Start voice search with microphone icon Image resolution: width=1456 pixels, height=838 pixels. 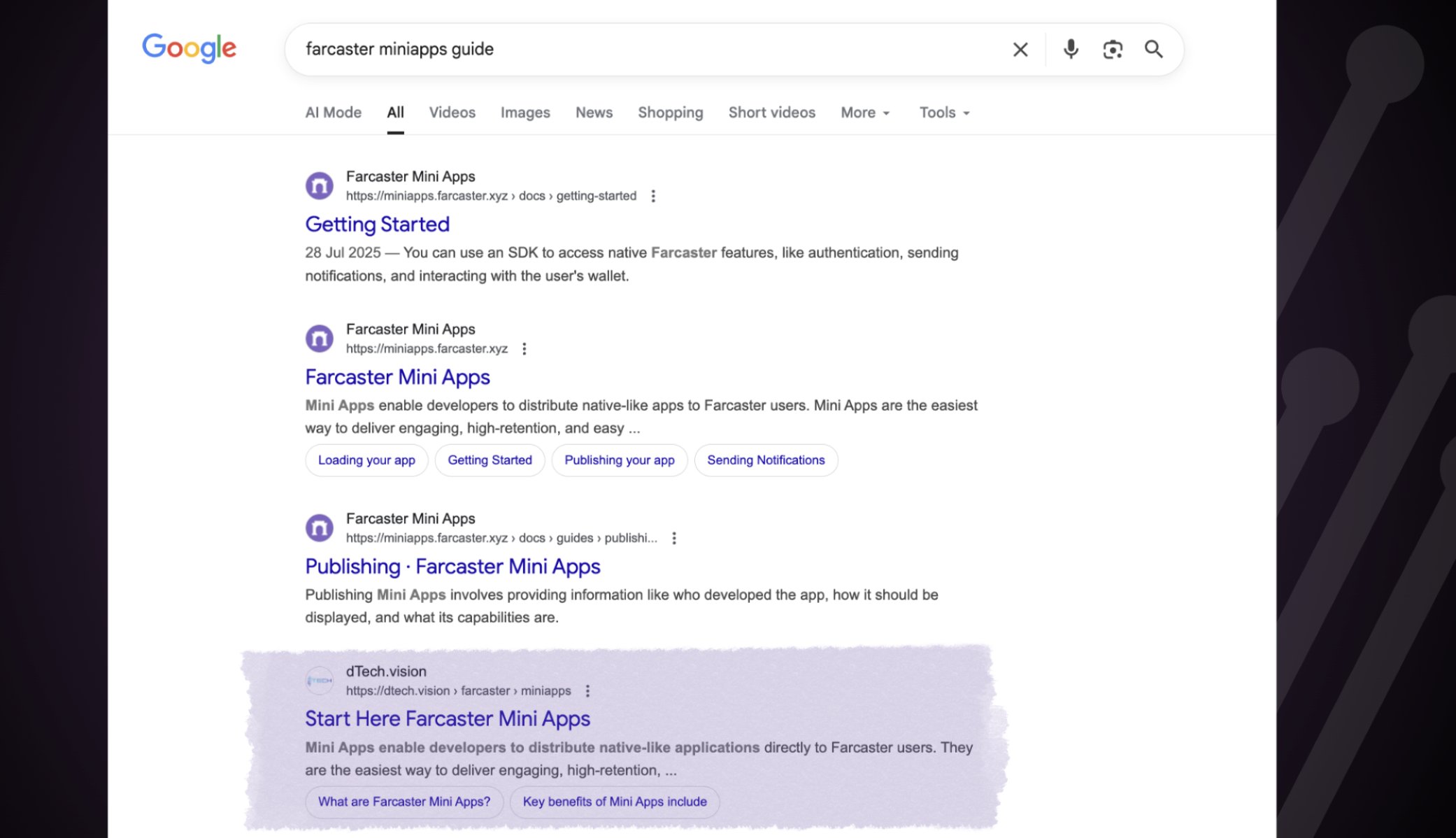[1070, 50]
